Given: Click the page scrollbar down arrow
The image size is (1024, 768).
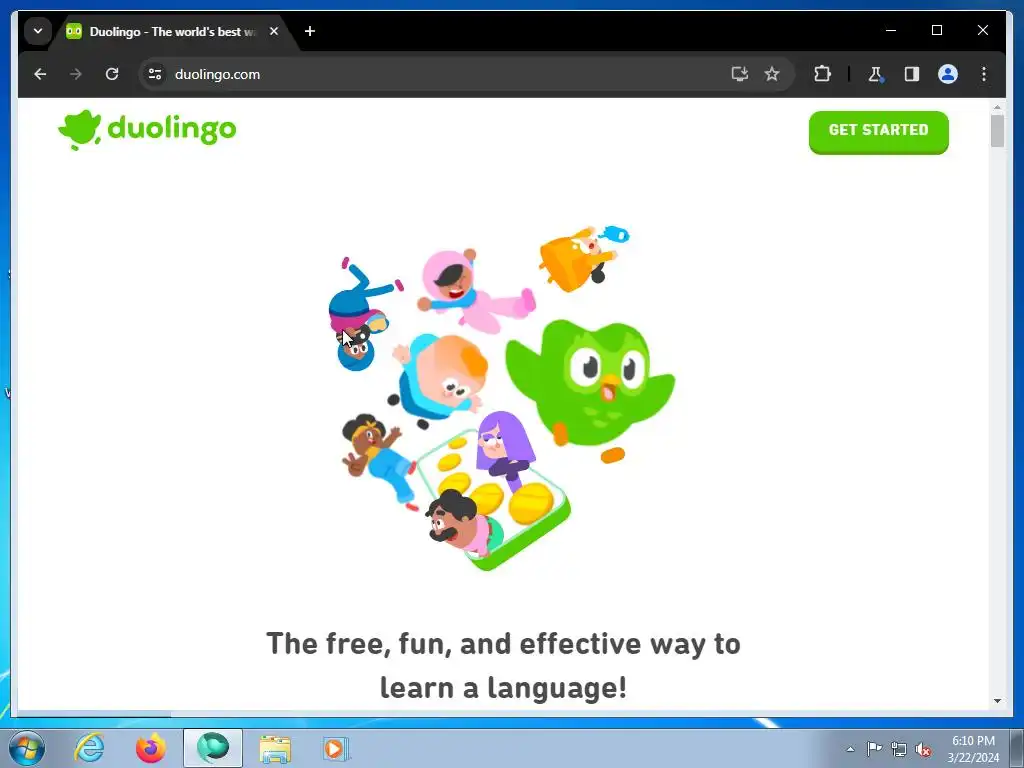Looking at the screenshot, I should (997, 701).
